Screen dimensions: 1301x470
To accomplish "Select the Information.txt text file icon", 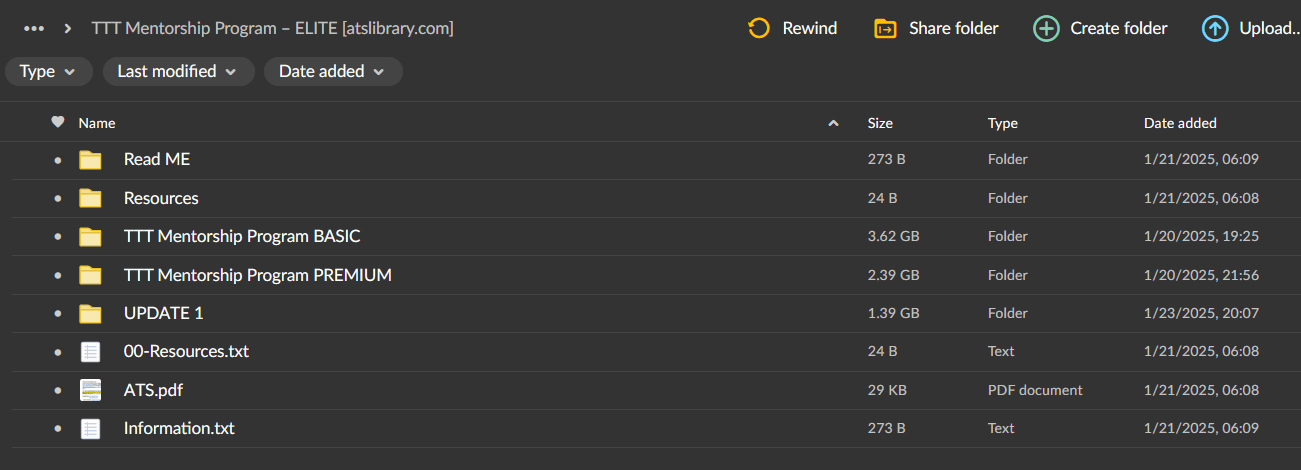I will coord(91,428).
